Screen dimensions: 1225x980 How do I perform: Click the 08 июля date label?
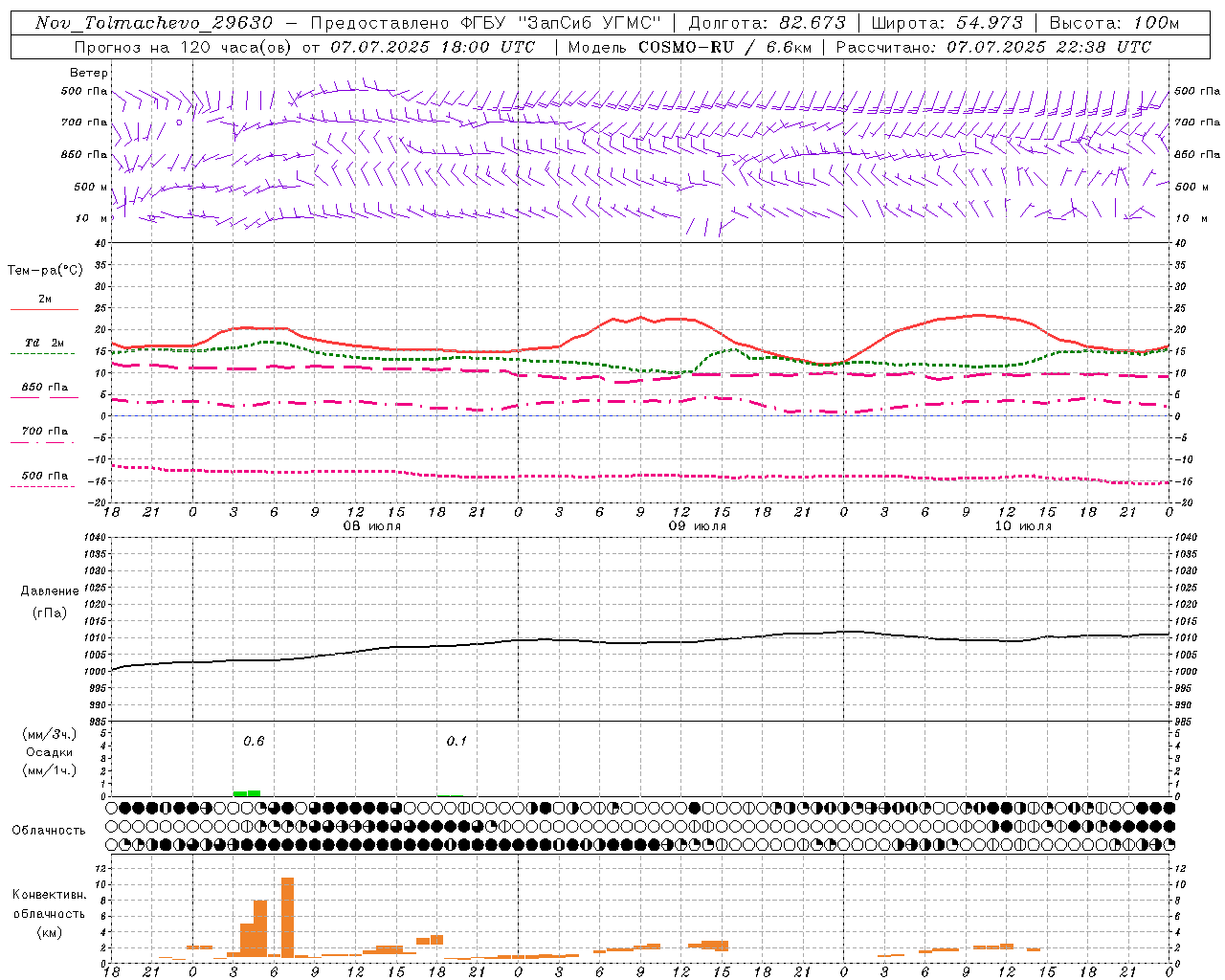click(x=372, y=526)
